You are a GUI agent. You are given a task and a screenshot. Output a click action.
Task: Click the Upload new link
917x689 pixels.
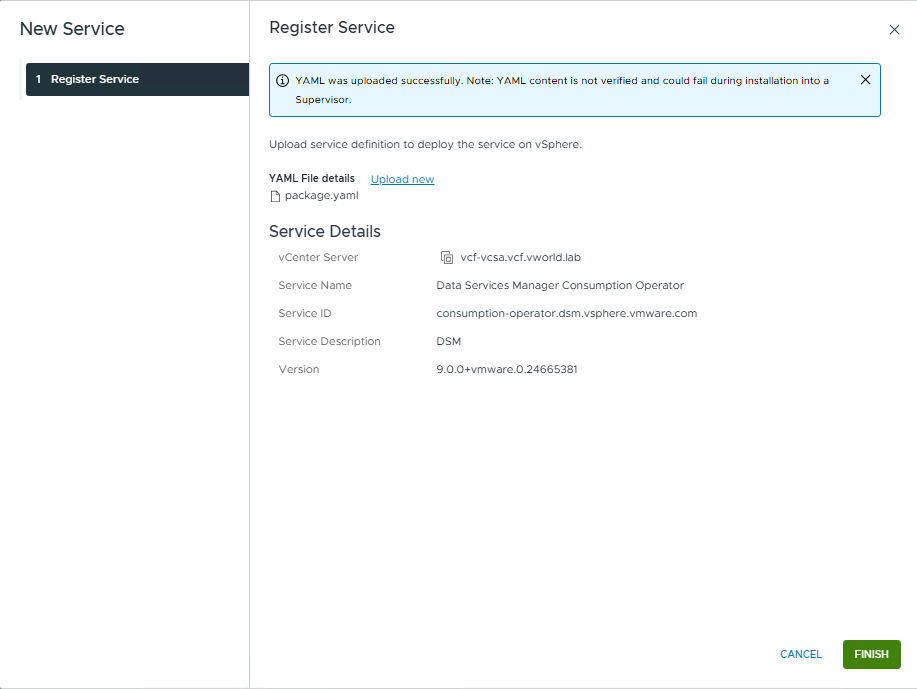(x=402, y=179)
